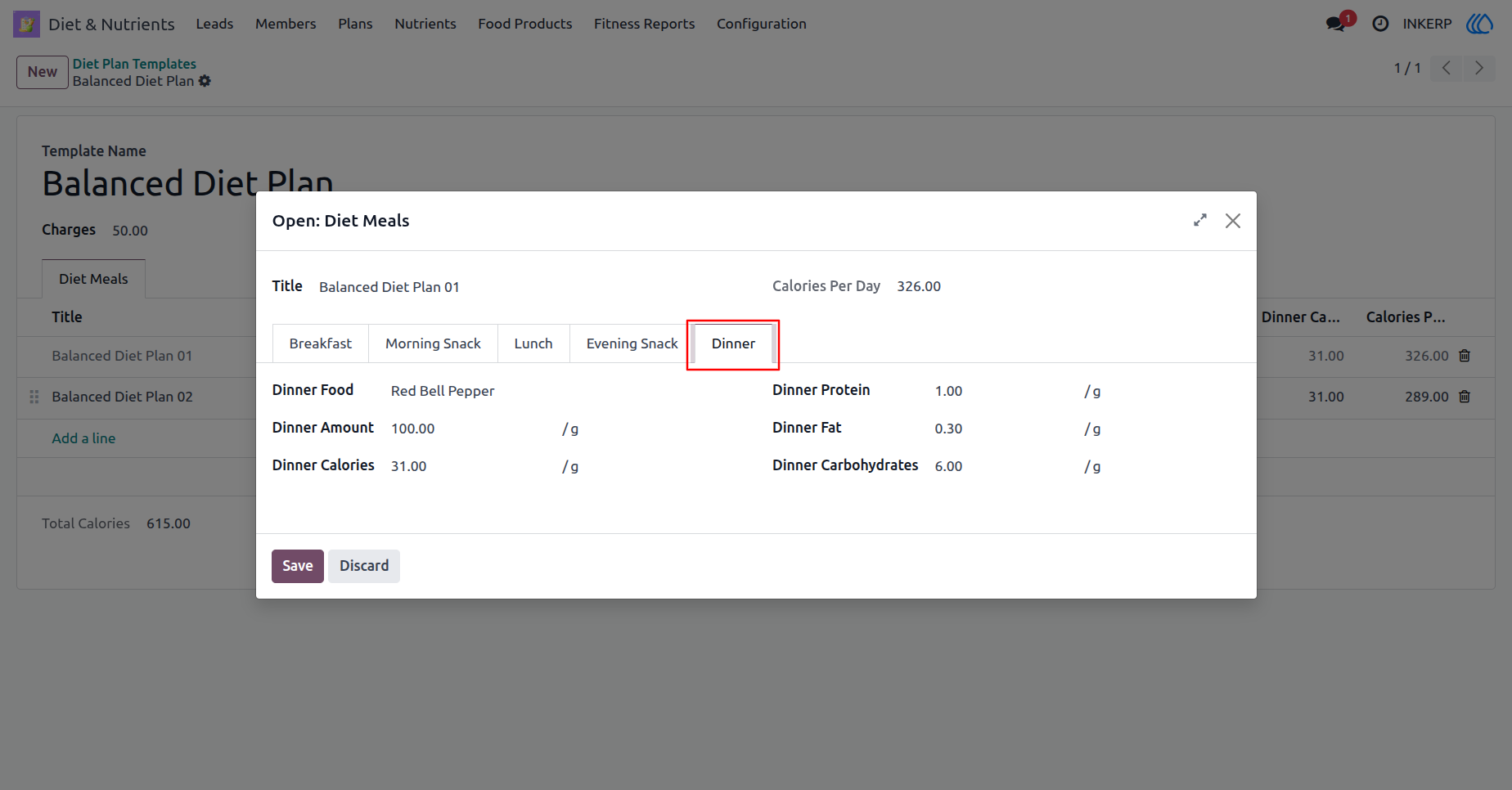Screen dimensions: 1512x790
Task: Go back to Diet Plan Templates breadcrumb
Action: [134, 64]
